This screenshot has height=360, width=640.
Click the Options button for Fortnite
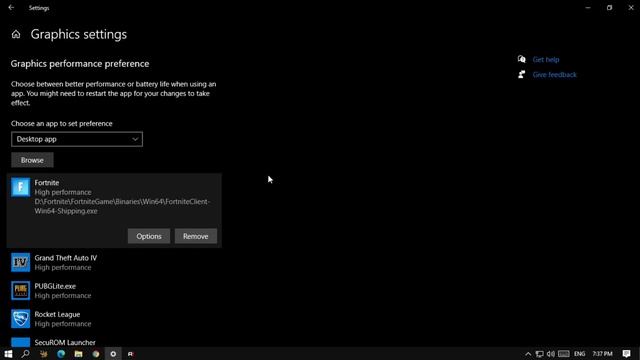coord(149,236)
